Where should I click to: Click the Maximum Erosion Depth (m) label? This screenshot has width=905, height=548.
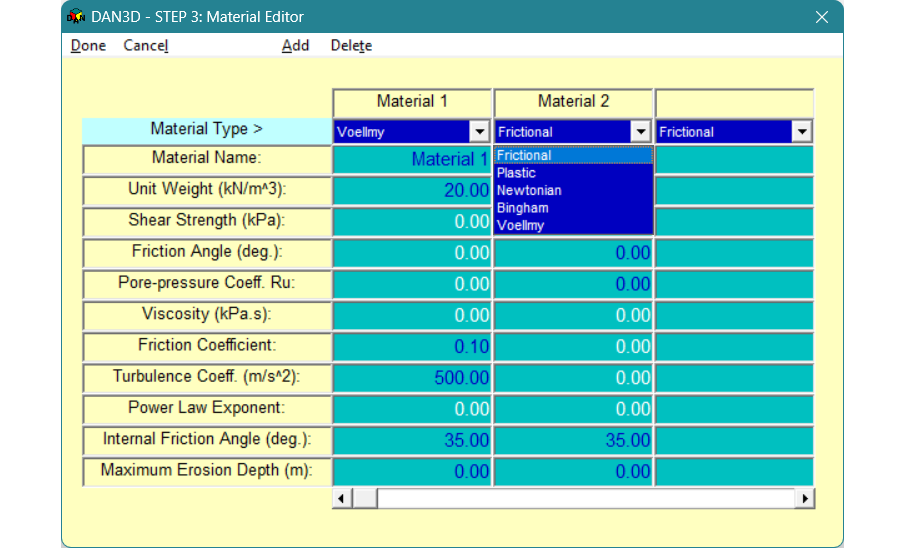pos(207,471)
